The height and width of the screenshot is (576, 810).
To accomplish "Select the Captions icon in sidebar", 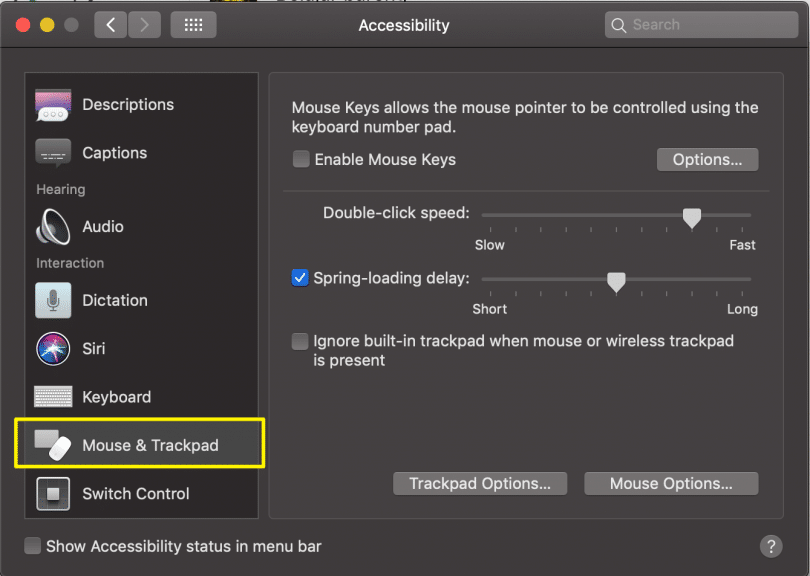I will click(x=53, y=152).
